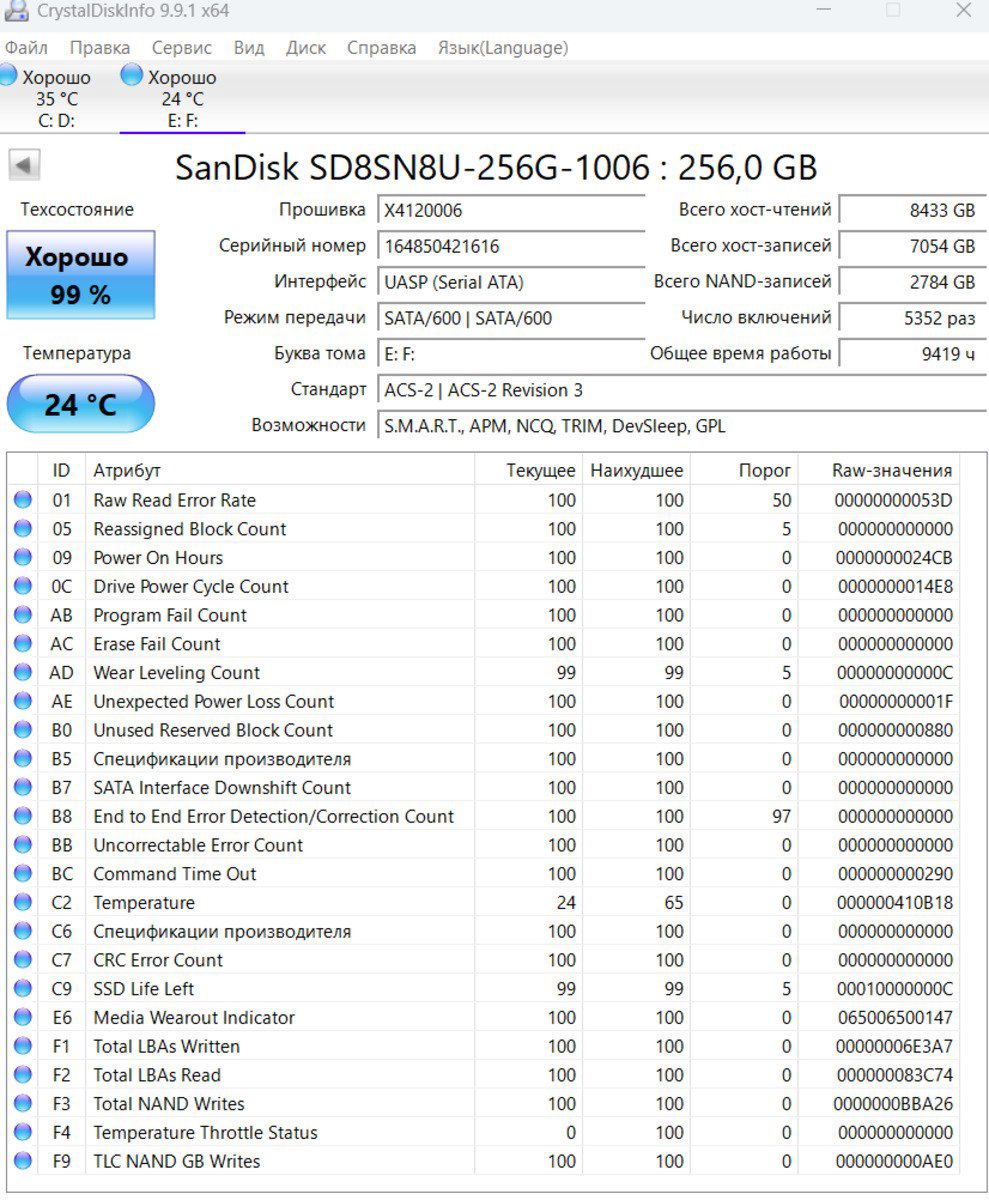Open the Вид menu
The width and height of the screenshot is (989, 1200).
point(249,48)
